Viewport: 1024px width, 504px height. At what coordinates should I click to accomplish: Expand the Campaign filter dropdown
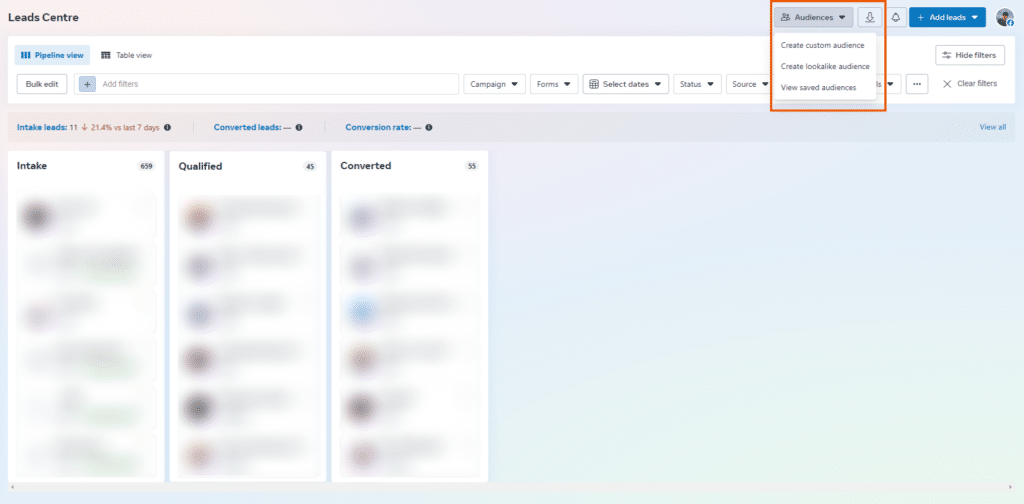pyautogui.click(x=495, y=84)
